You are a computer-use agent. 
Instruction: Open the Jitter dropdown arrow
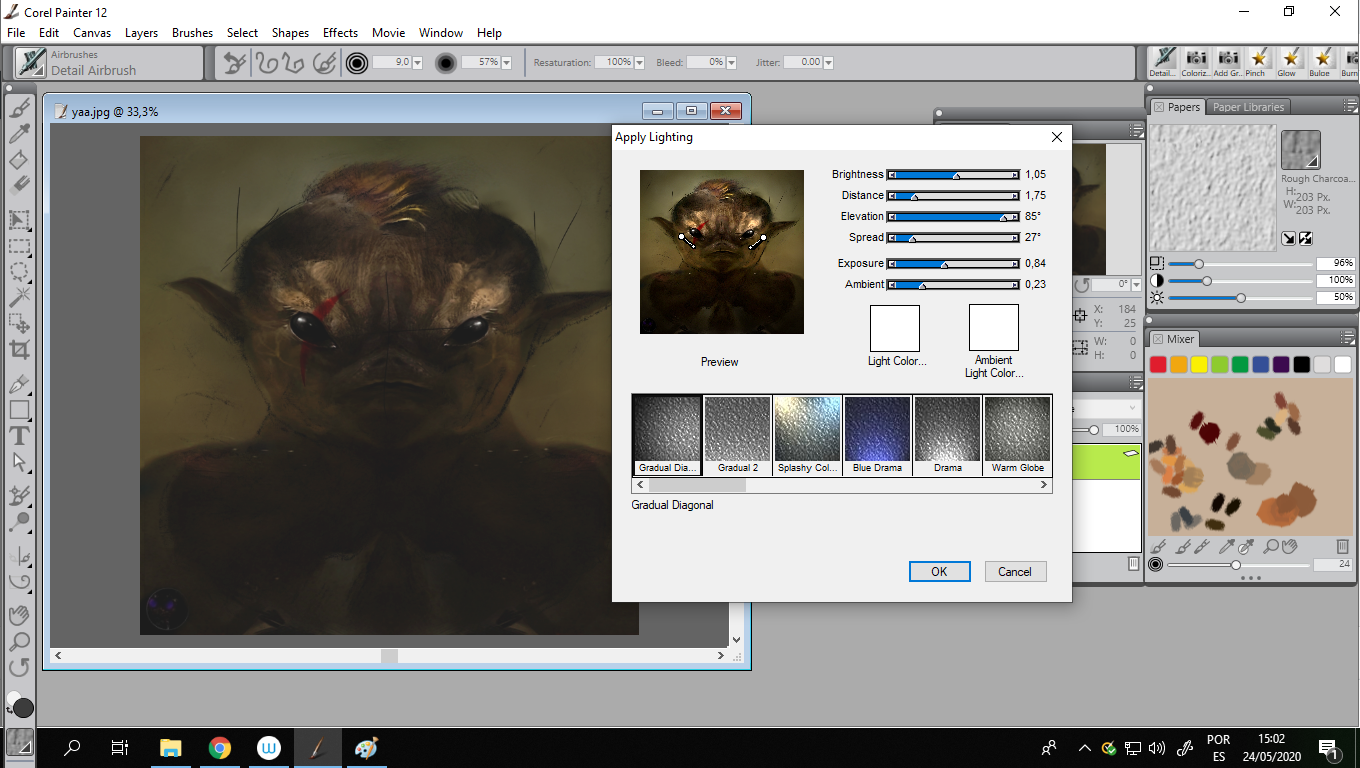(x=828, y=63)
